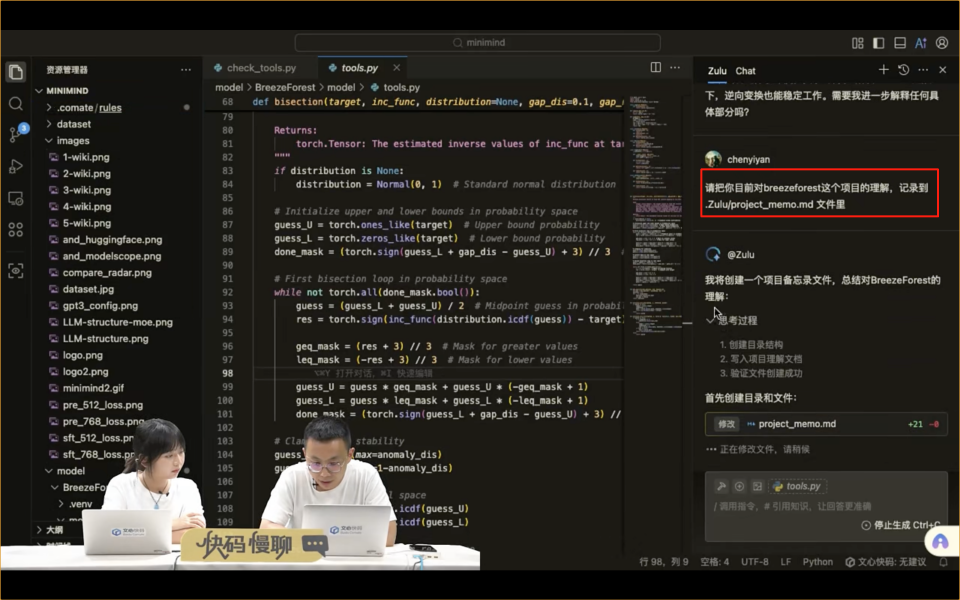Click the UTF-8 encoding indicator

pyautogui.click(x=754, y=562)
